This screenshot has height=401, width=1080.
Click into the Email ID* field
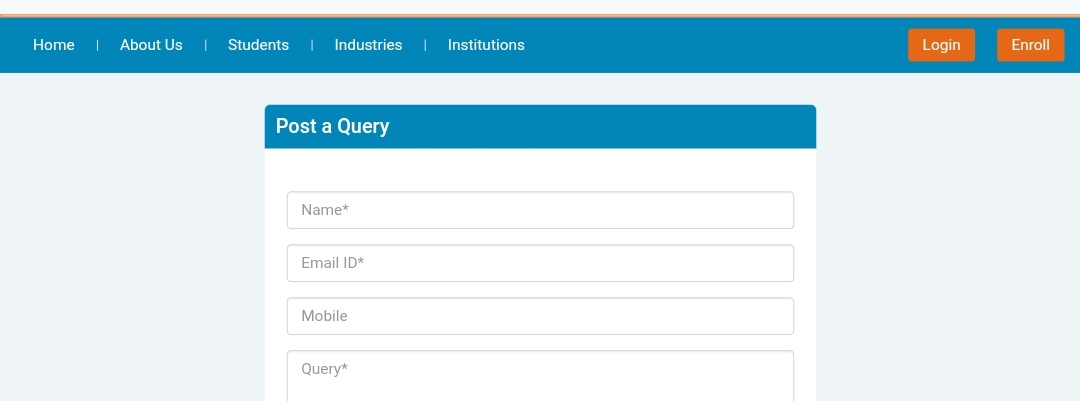540,263
